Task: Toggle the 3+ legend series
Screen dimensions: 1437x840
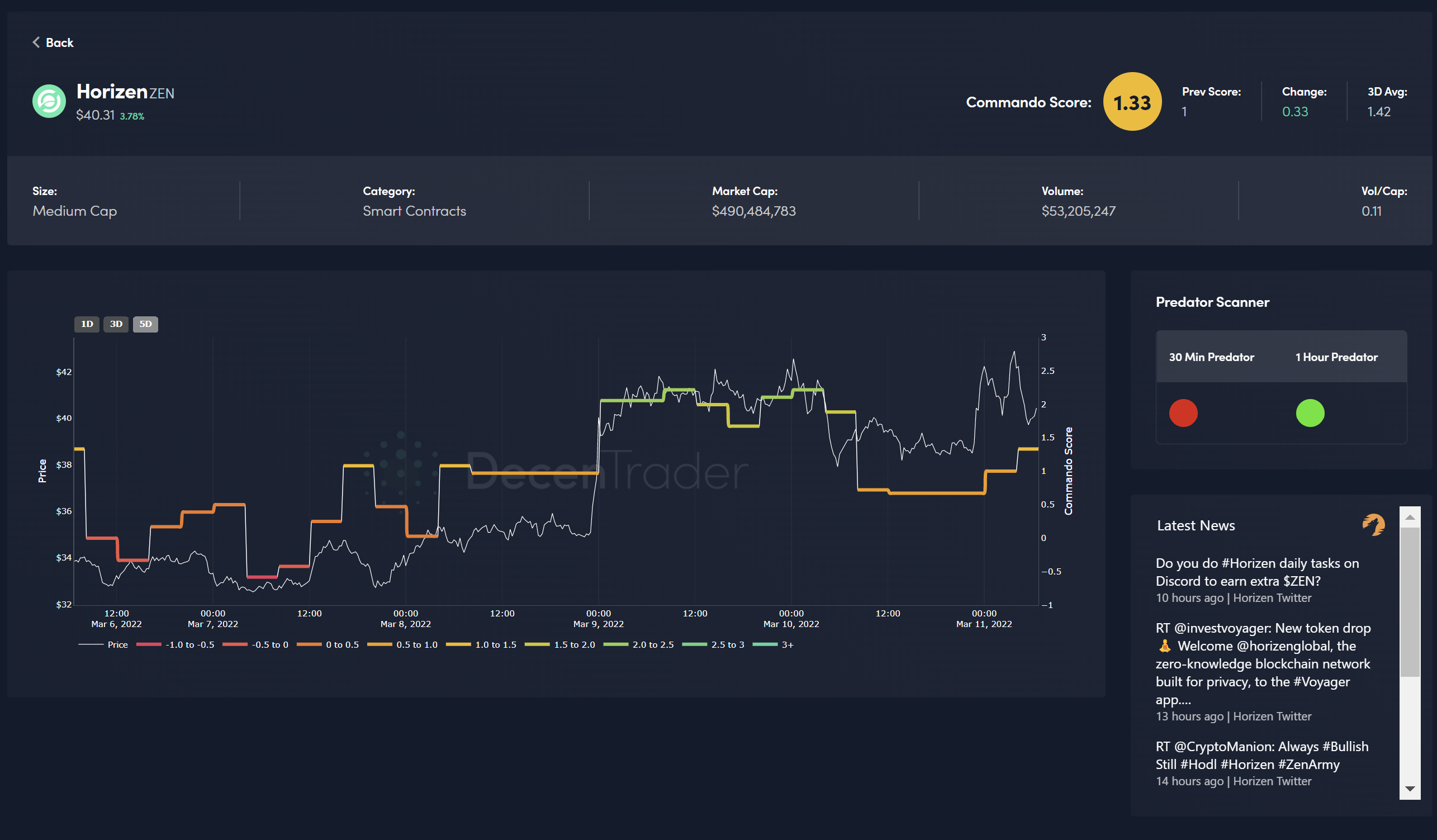Action: coord(787,644)
